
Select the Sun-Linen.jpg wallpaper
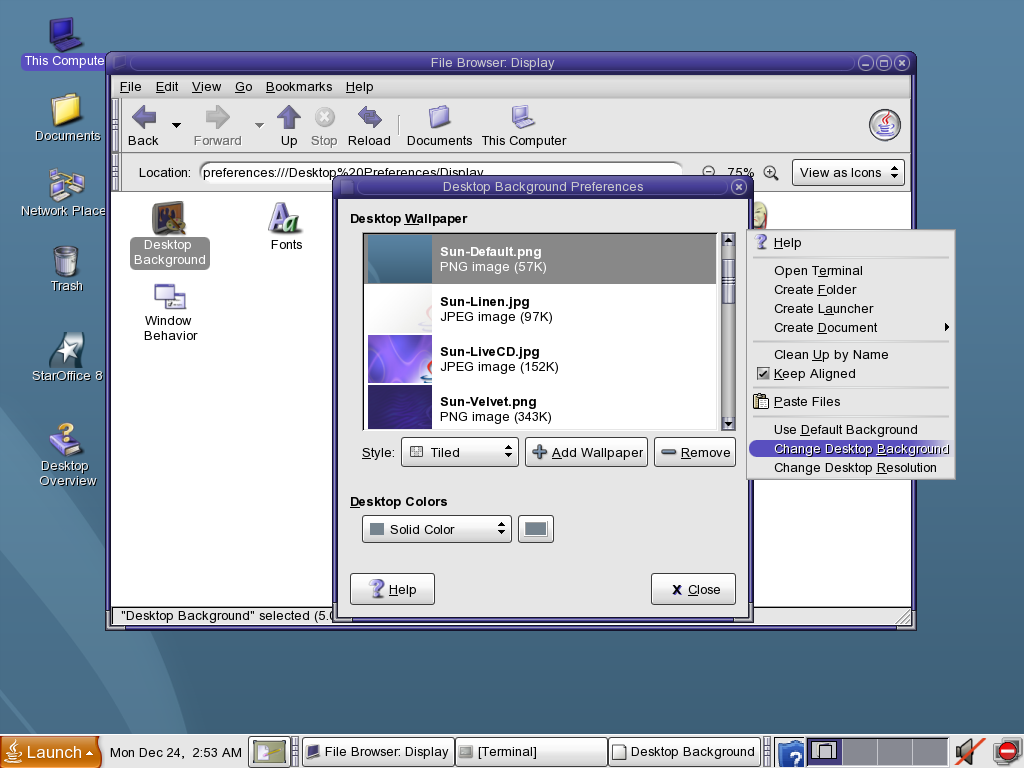pos(540,309)
